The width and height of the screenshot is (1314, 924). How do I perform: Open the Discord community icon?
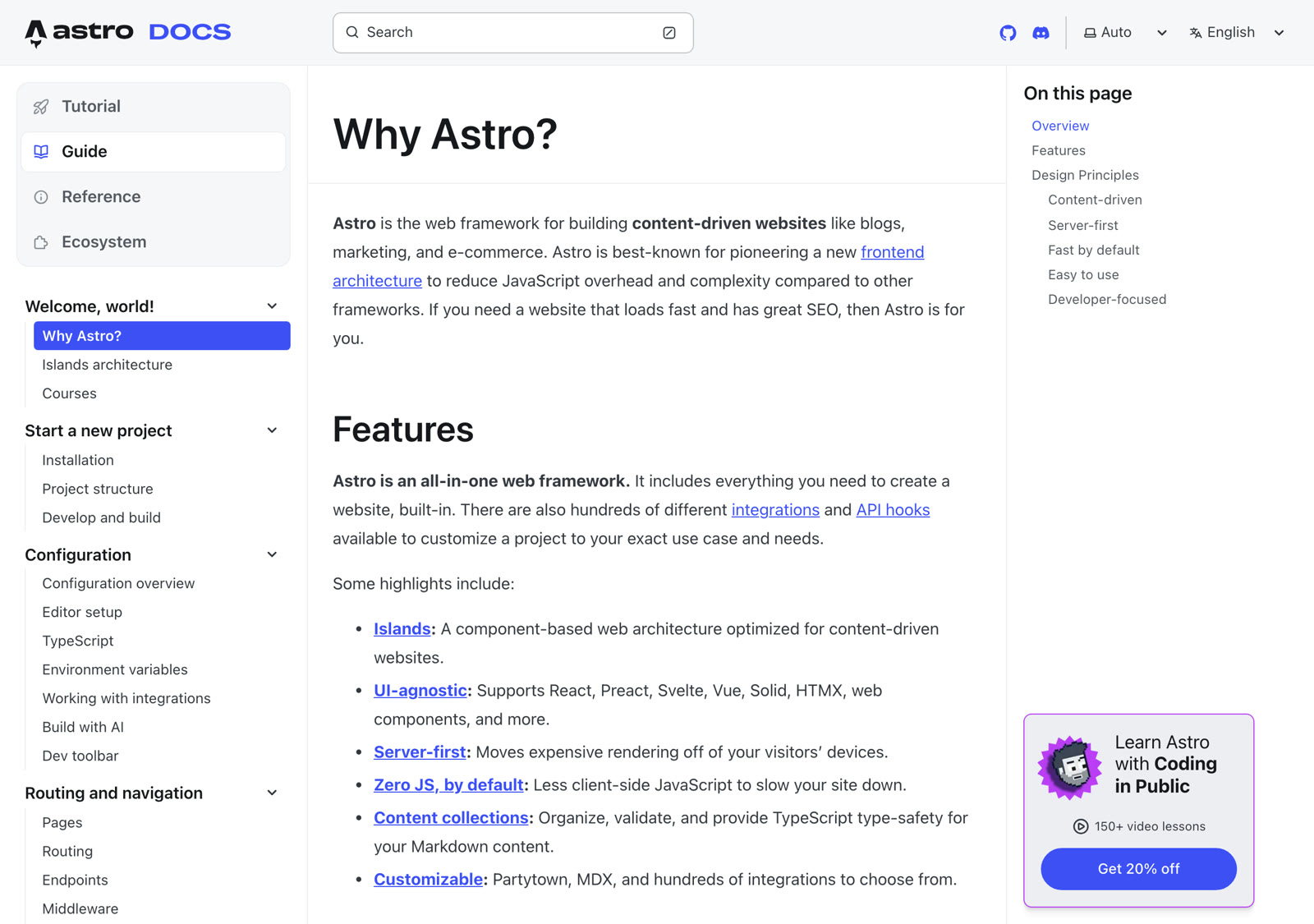click(x=1041, y=33)
